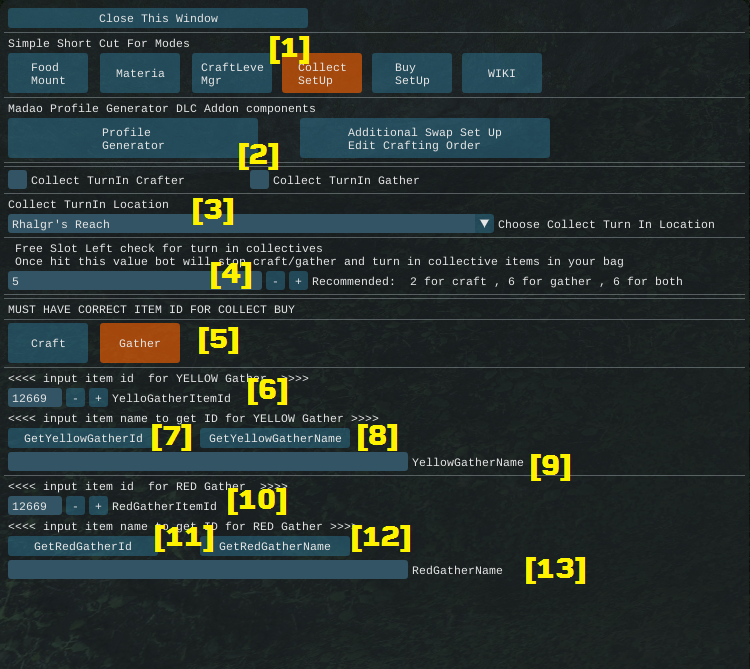Enable Collect TurnIn Crafter checkbox

[x=18, y=180]
